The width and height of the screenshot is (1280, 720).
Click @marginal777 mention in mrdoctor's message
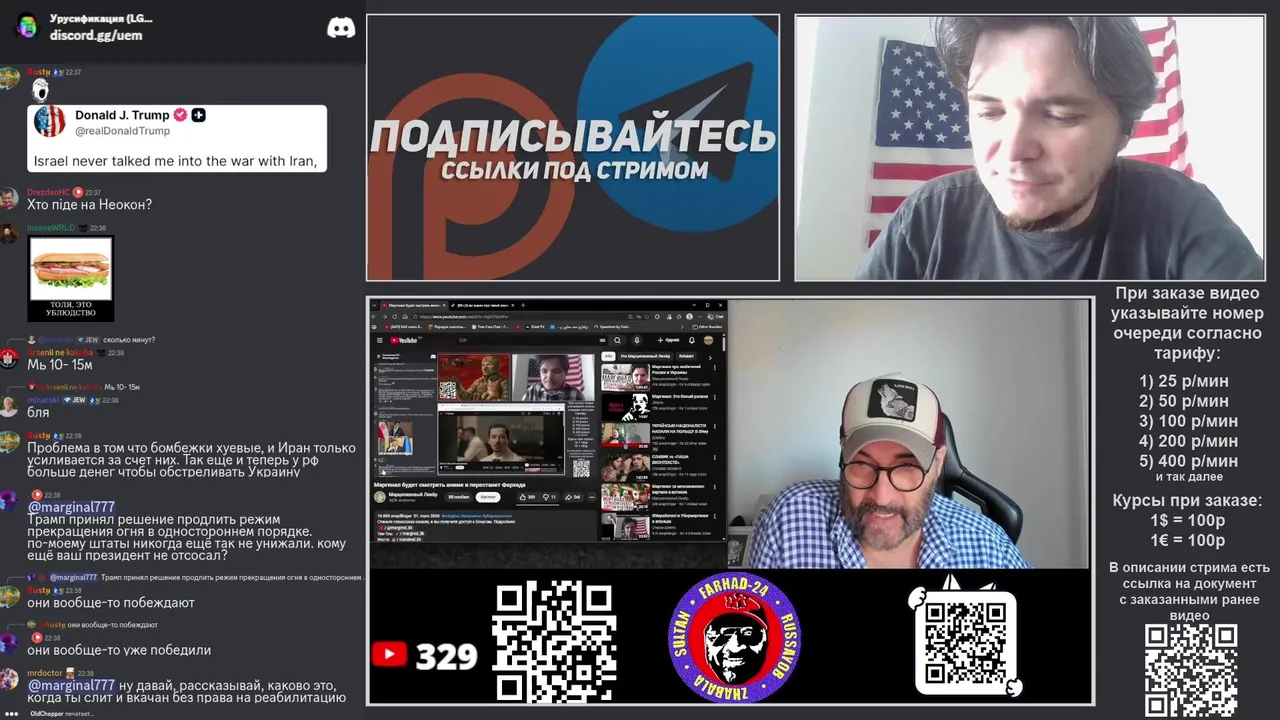71,685
